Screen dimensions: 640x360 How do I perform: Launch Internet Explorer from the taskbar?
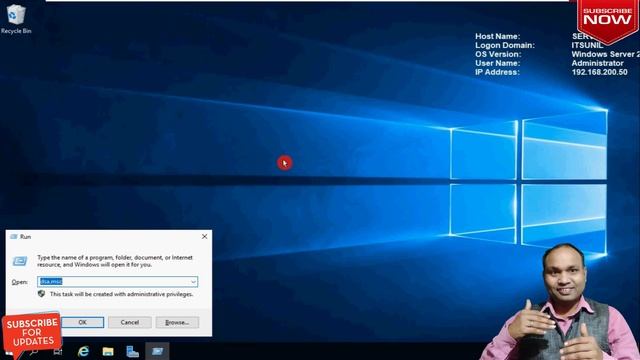coord(84,351)
